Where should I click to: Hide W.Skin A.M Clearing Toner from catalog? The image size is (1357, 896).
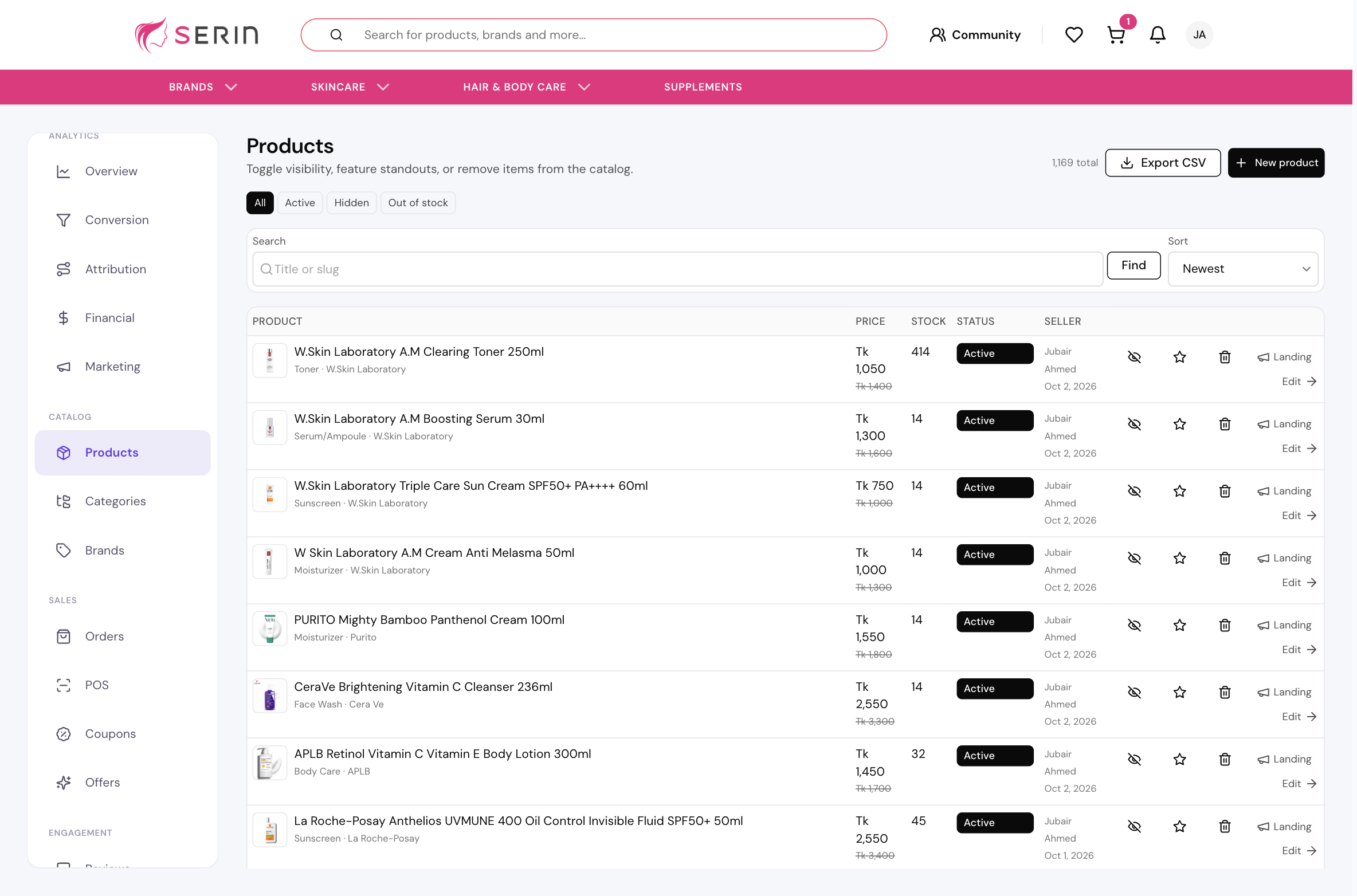[1134, 357]
